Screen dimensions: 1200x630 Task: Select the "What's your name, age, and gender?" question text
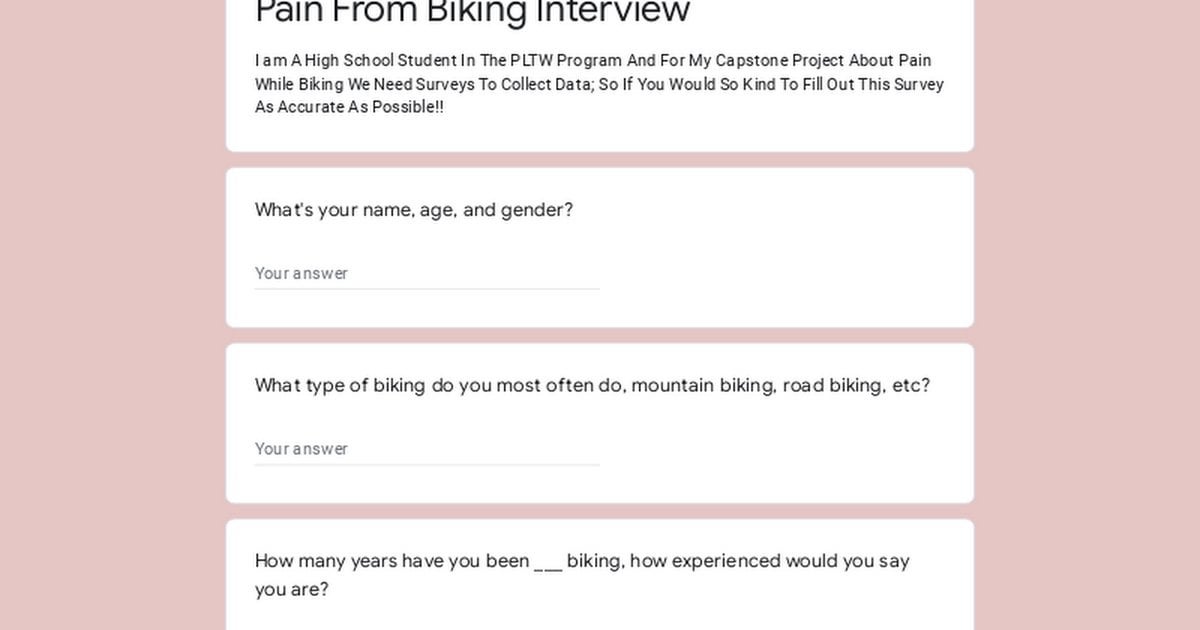pos(413,210)
